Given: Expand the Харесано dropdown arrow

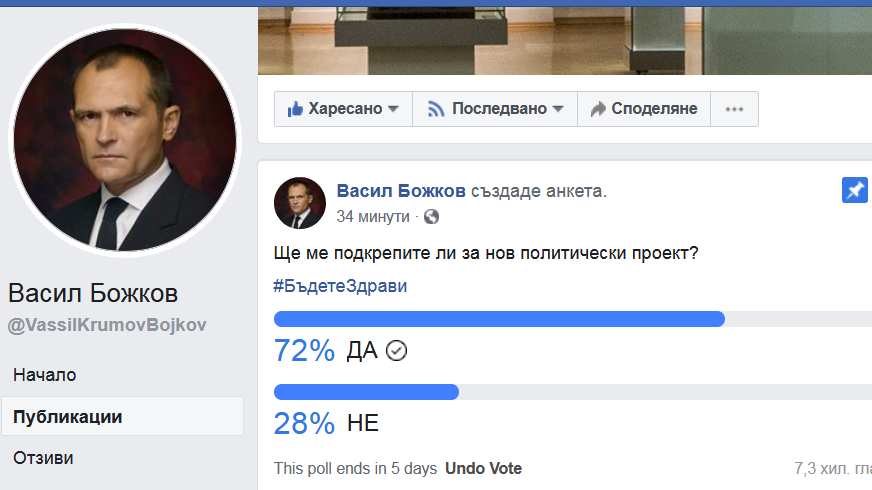Looking at the screenshot, I should 394,109.
